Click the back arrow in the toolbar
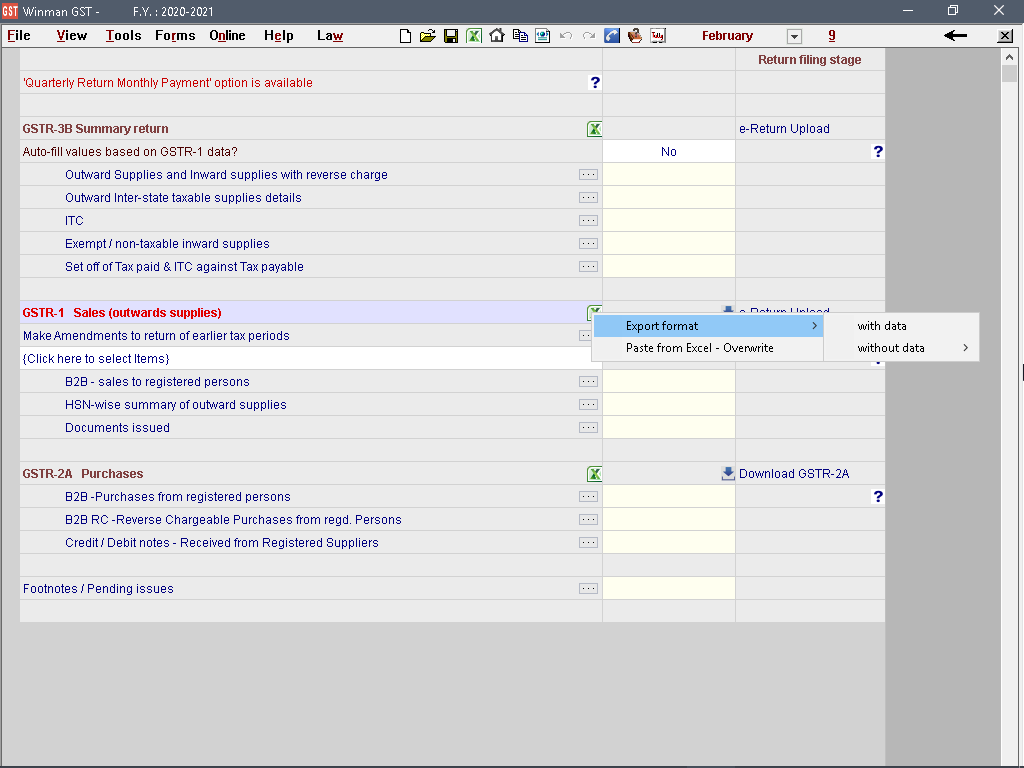 955,36
